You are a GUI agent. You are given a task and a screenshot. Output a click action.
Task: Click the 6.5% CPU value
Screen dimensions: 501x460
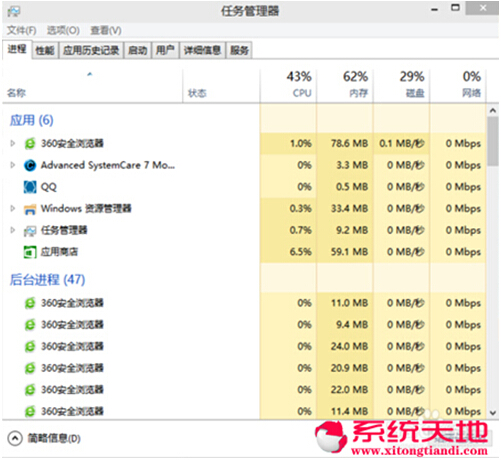click(301, 252)
